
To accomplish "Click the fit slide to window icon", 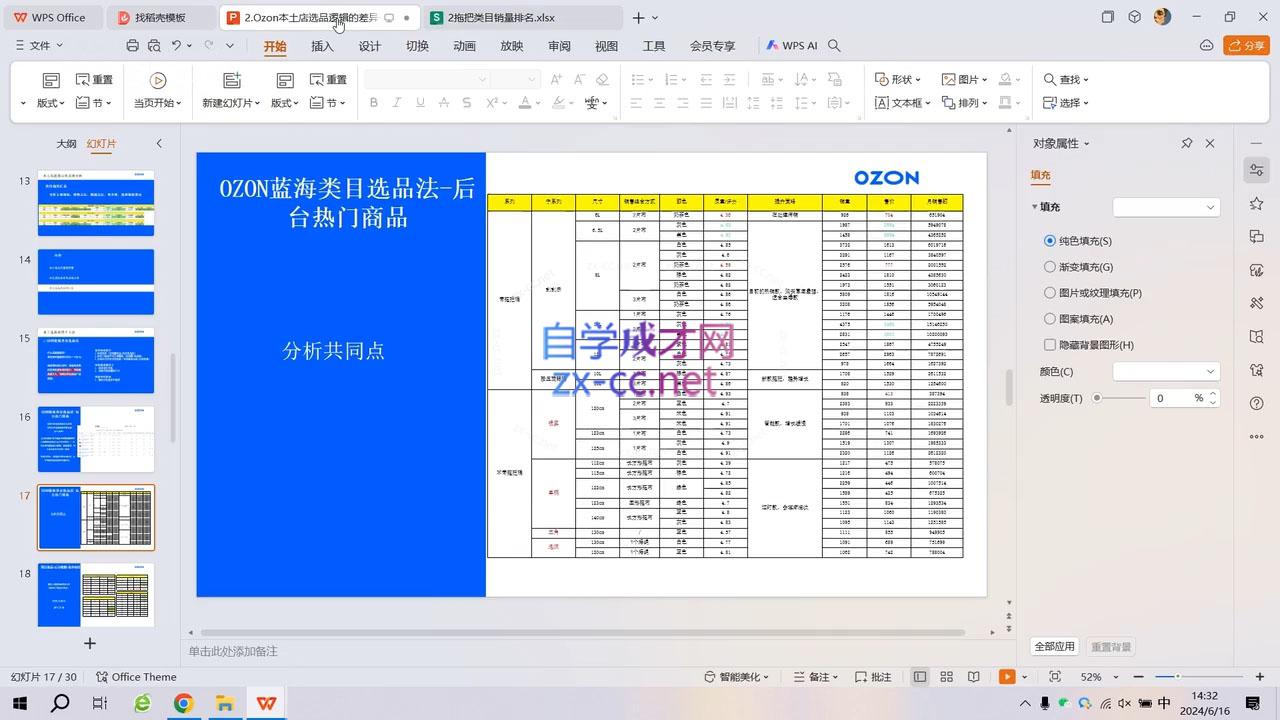I will click(1055, 677).
